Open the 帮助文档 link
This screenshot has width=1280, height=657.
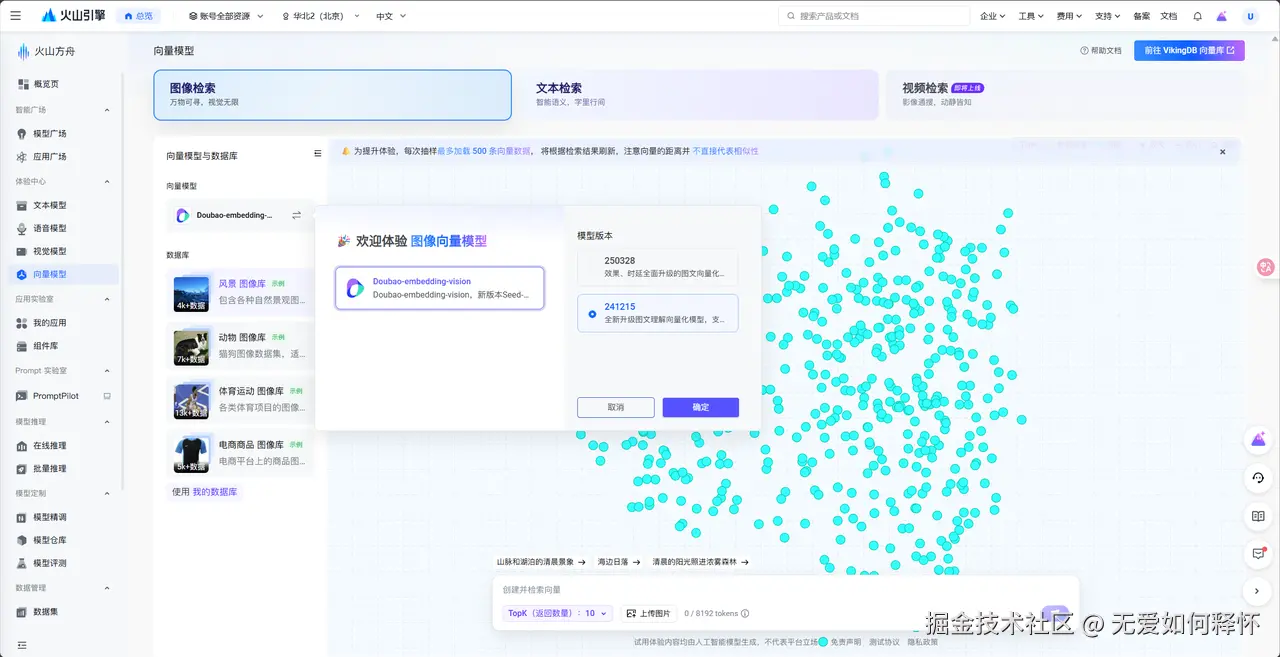point(1101,50)
